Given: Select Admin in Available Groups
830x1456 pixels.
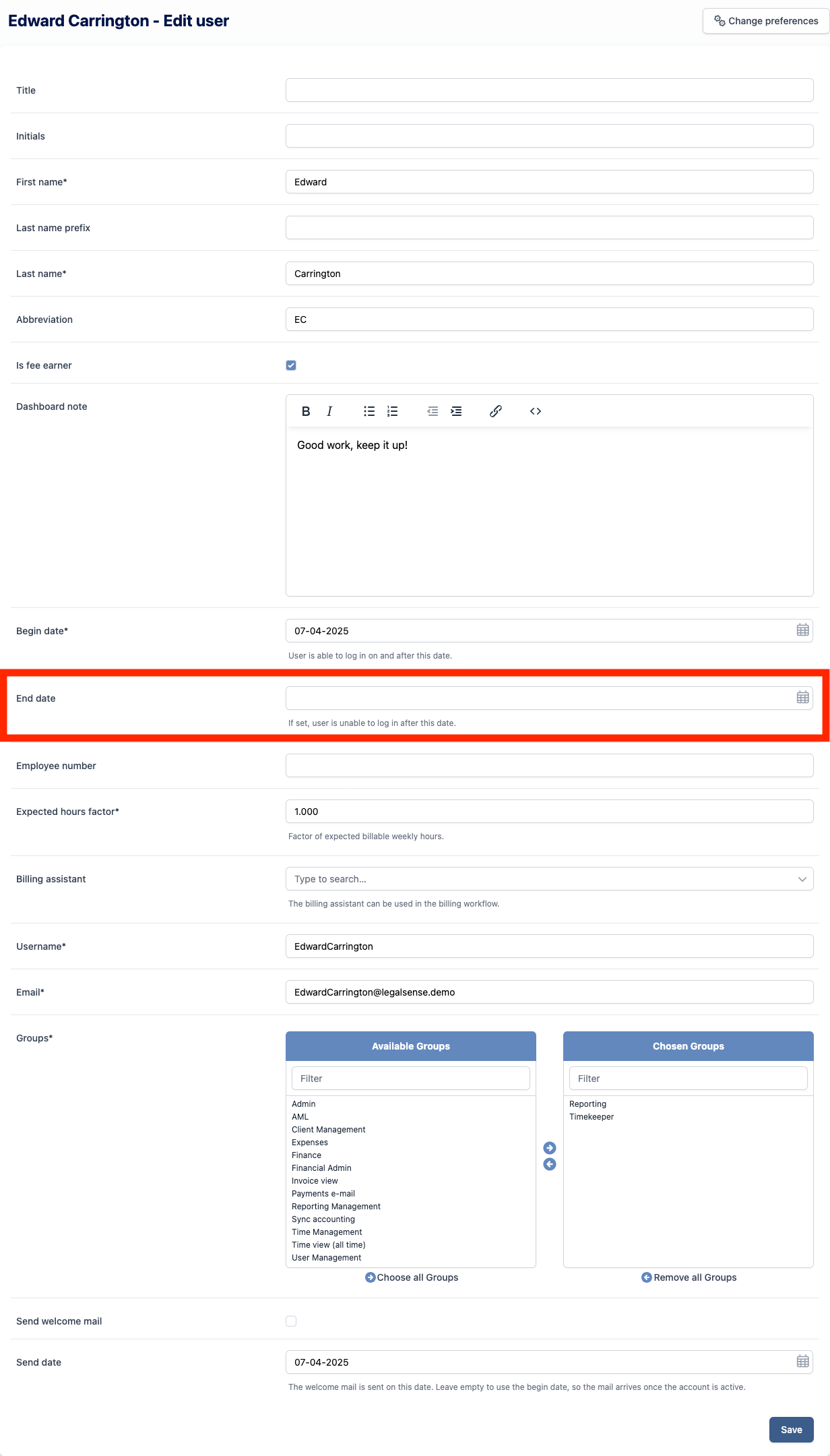Looking at the screenshot, I should click(304, 1104).
